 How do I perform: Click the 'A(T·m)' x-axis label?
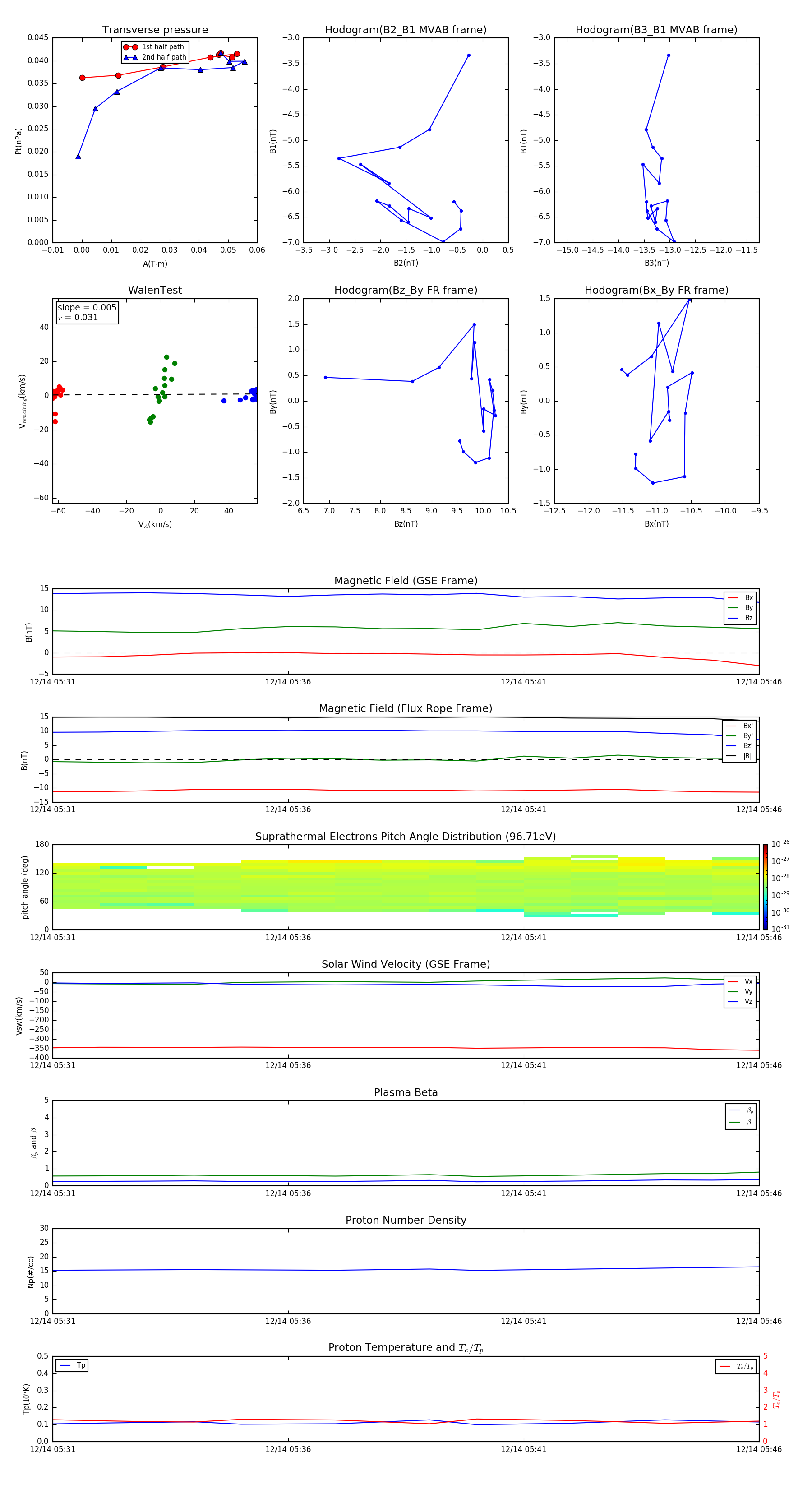pos(155,264)
